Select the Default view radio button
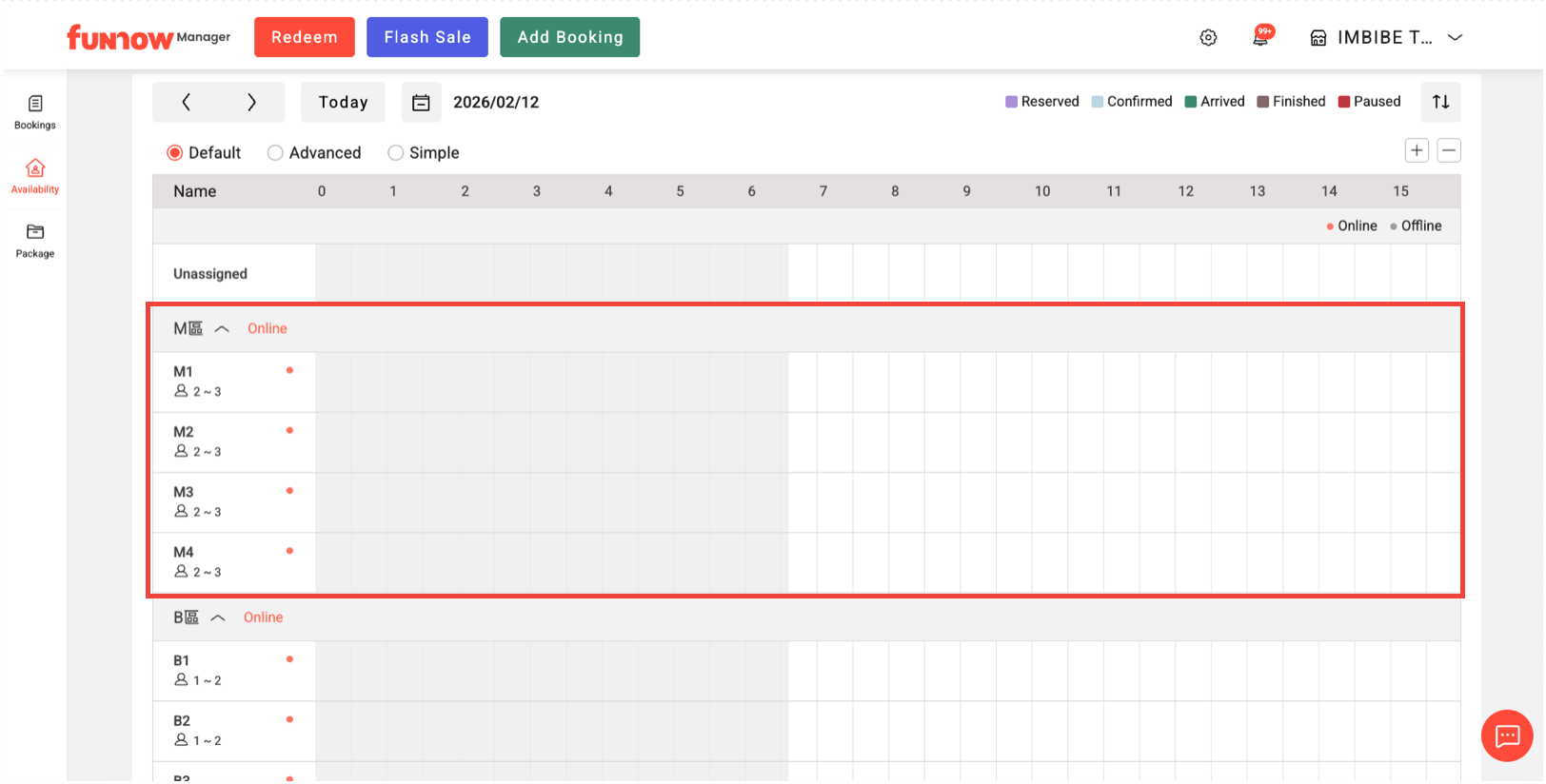1546x784 pixels. tap(175, 153)
